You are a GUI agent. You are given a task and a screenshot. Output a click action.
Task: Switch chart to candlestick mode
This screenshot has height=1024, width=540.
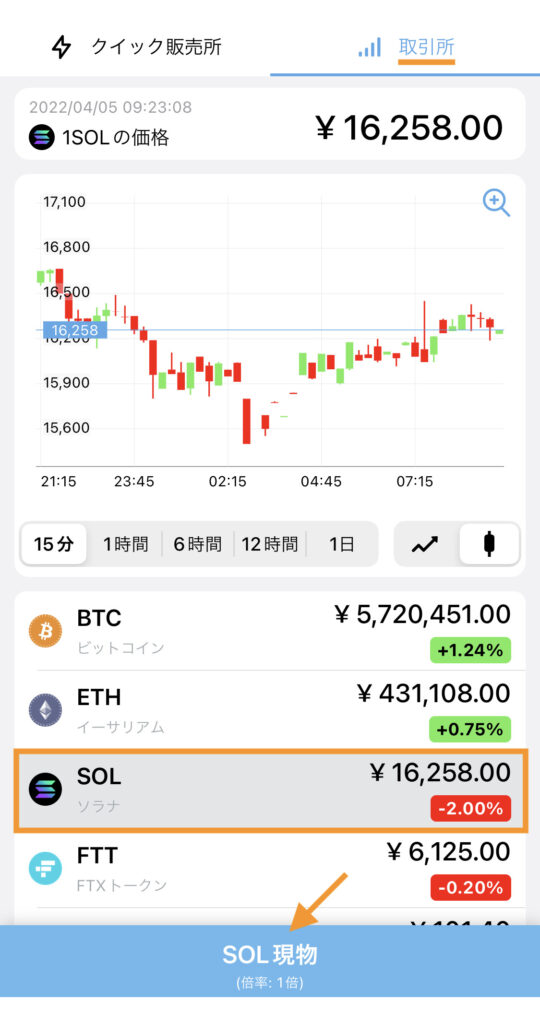(x=489, y=544)
